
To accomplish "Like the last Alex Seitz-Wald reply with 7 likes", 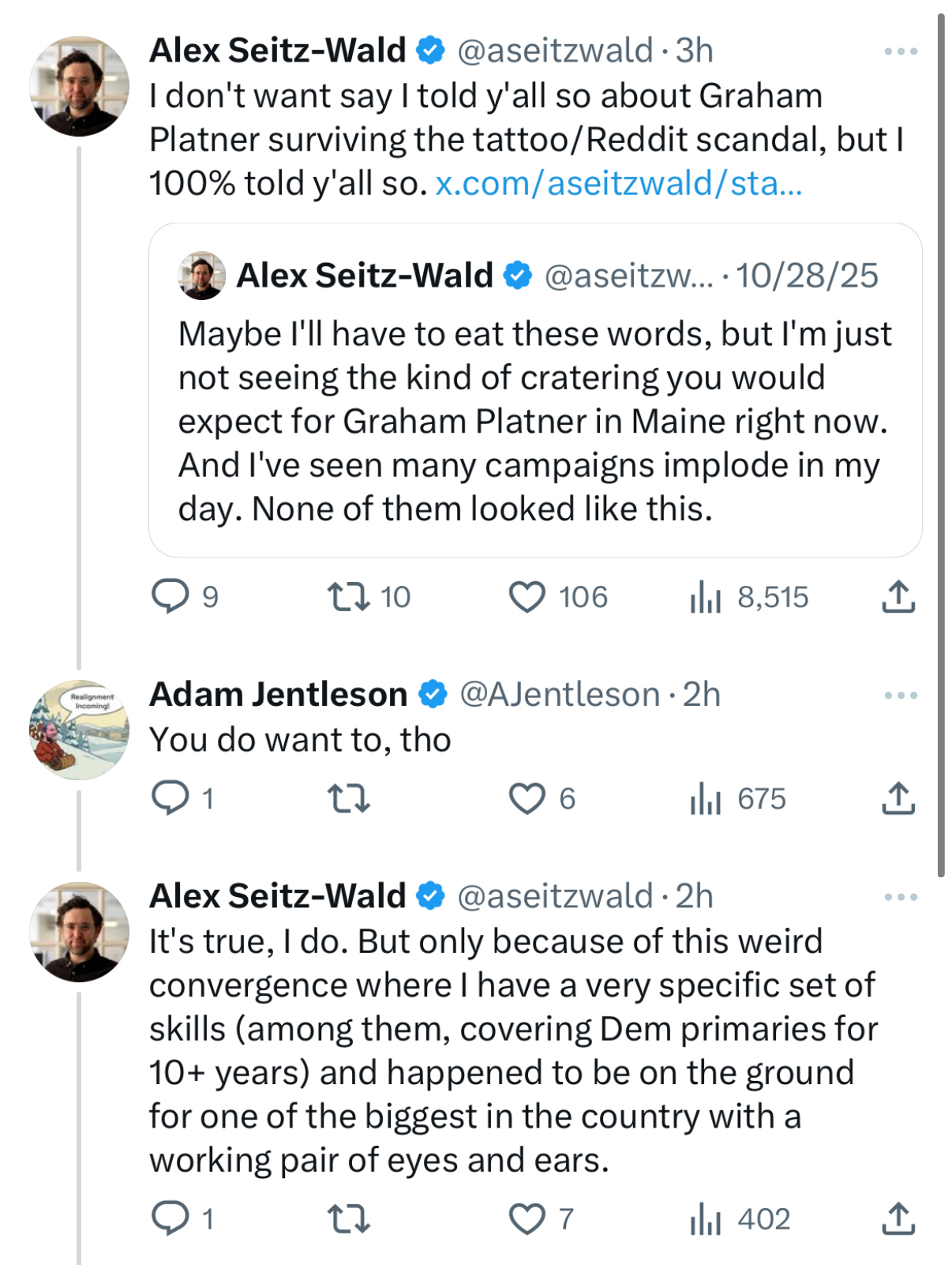I will click(527, 1219).
